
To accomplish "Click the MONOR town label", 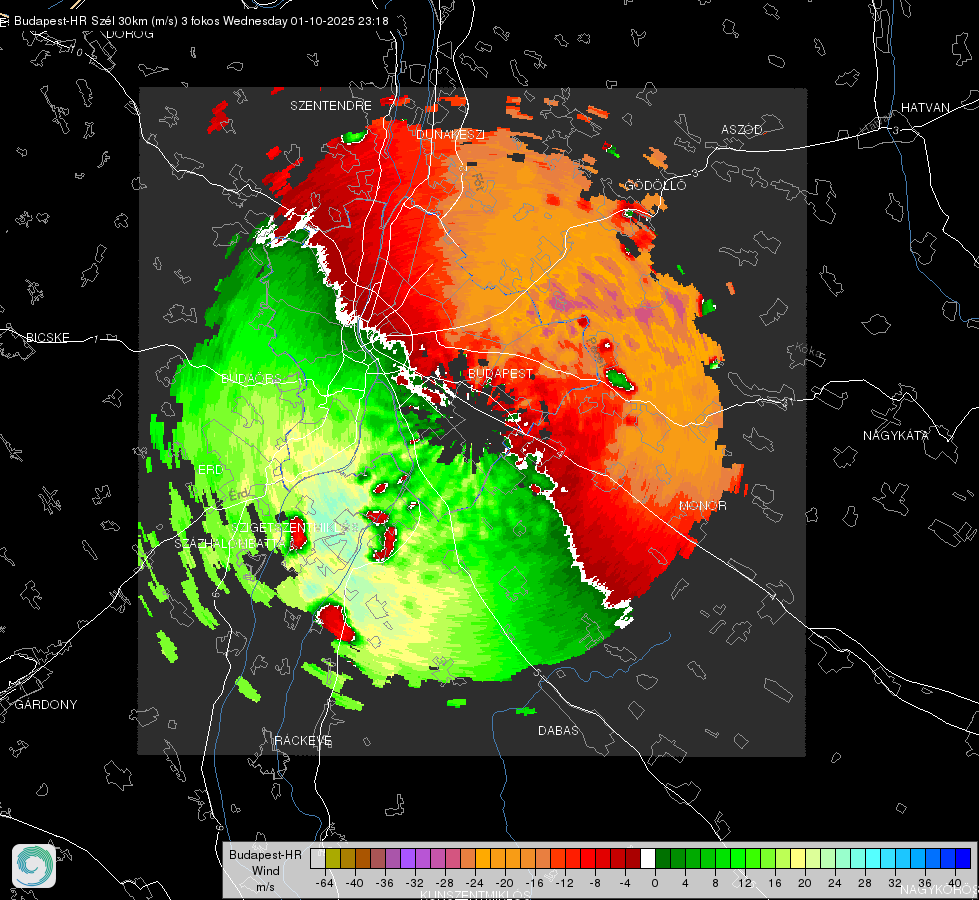I will tap(702, 505).
